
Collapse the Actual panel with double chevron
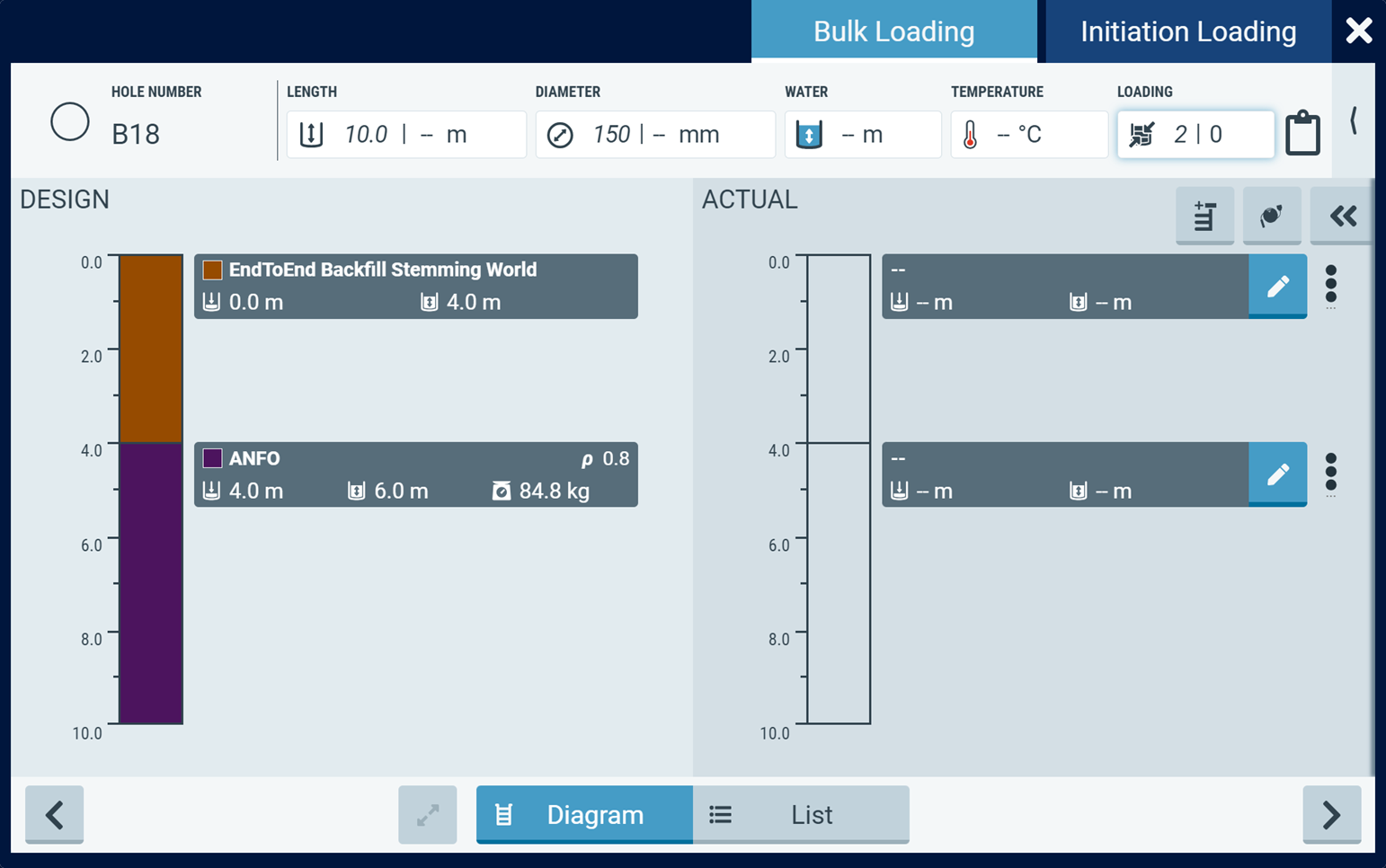(1342, 216)
